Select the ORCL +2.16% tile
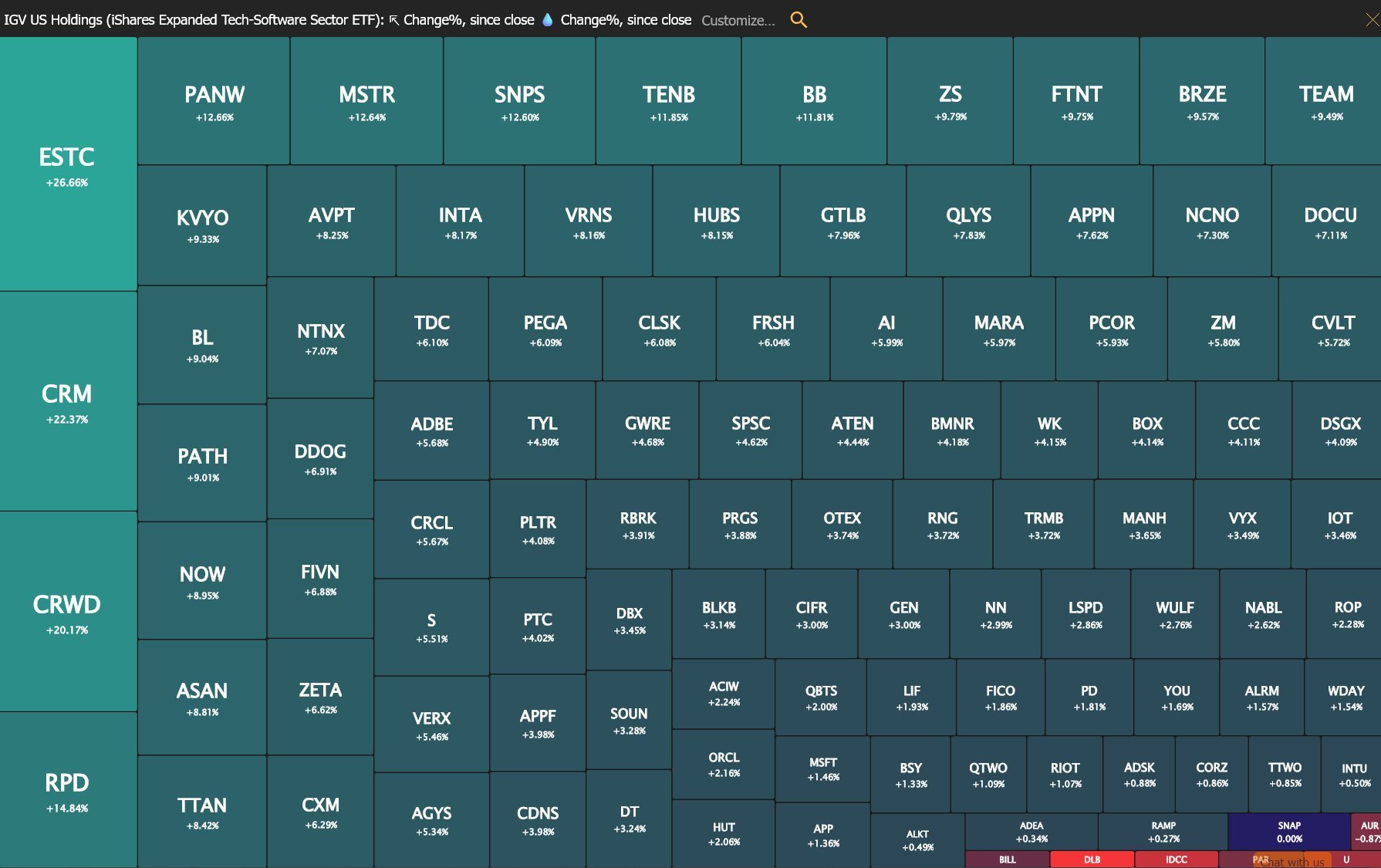Viewport: 1381px width, 868px height. click(x=724, y=764)
